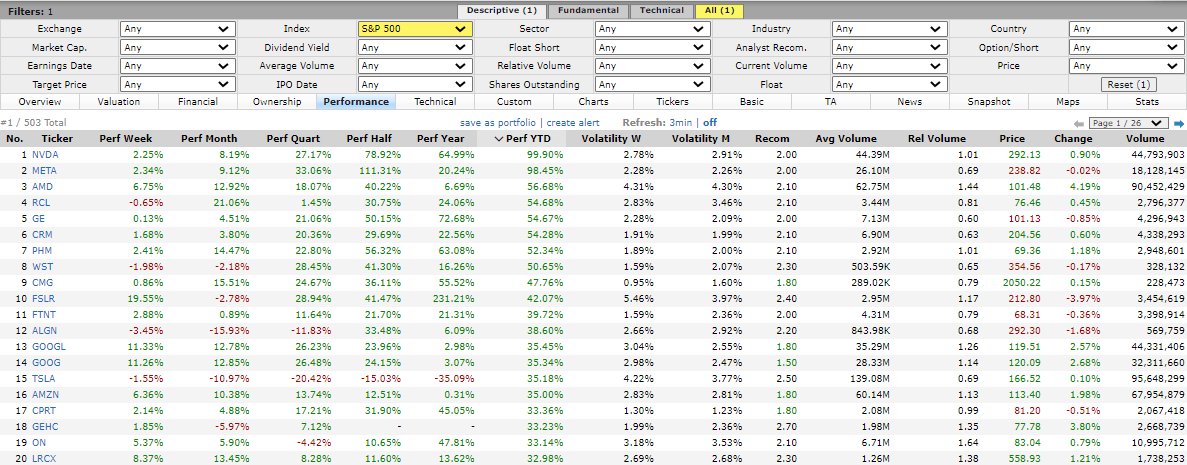Select the Maps view tab
Image resolution: width=1187 pixels, height=465 pixels.
[1068, 101]
